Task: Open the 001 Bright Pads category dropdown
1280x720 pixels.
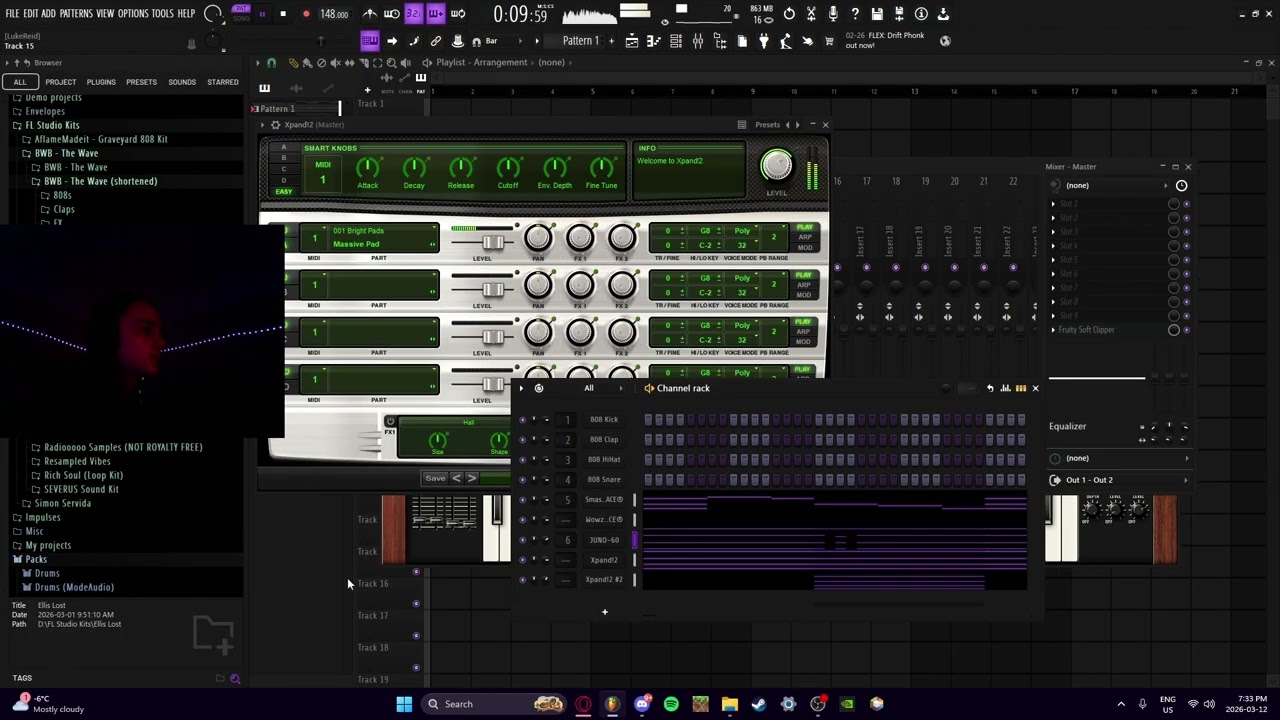Action: point(382,231)
